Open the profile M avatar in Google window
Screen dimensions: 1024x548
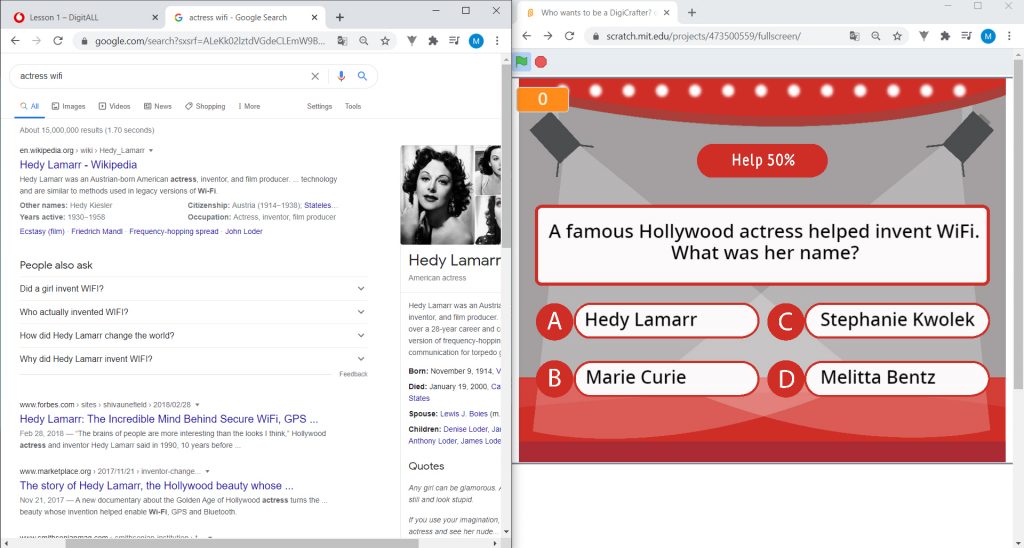coord(476,40)
